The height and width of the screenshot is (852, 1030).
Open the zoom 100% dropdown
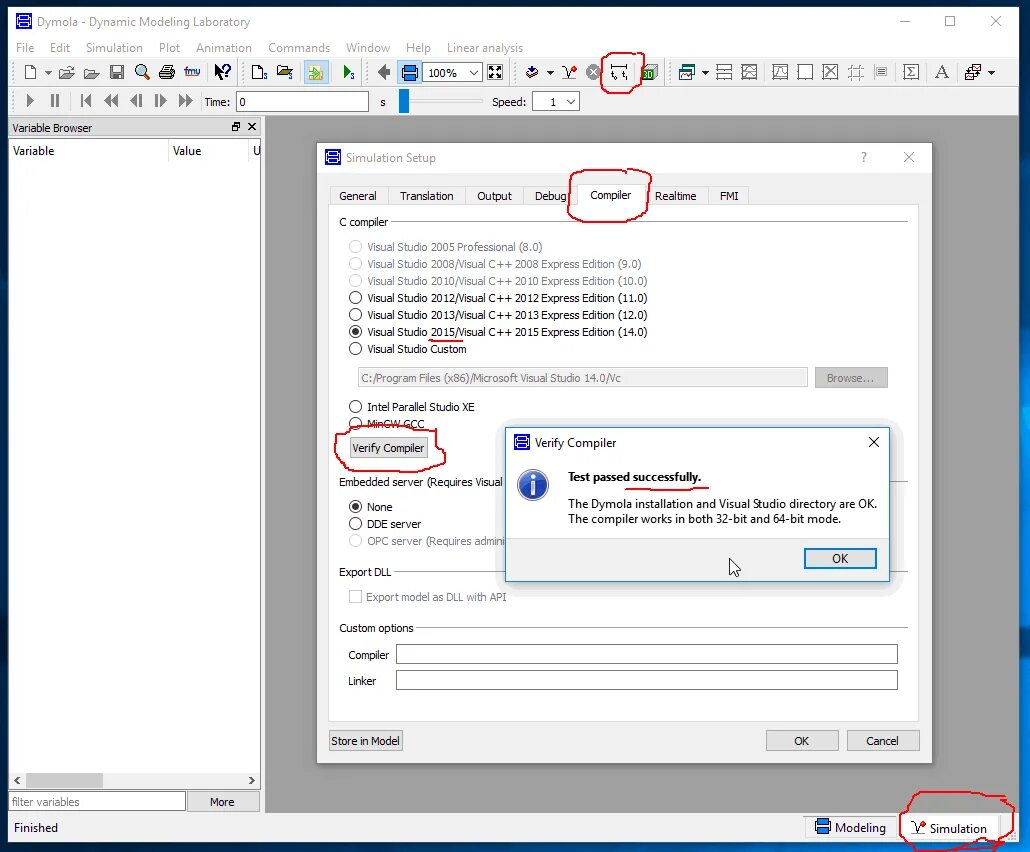(x=474, y=72)
